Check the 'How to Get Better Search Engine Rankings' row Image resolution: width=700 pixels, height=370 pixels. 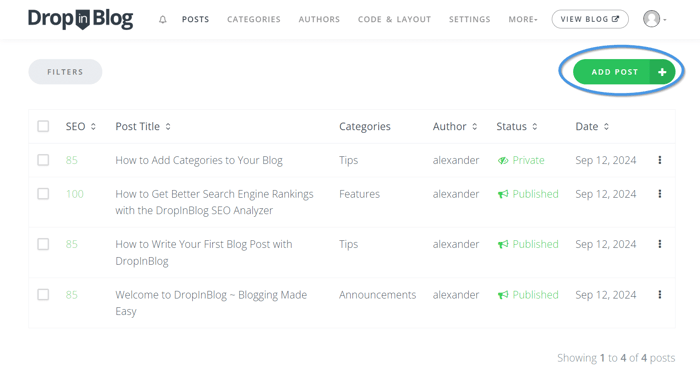[x=43, y=194]
